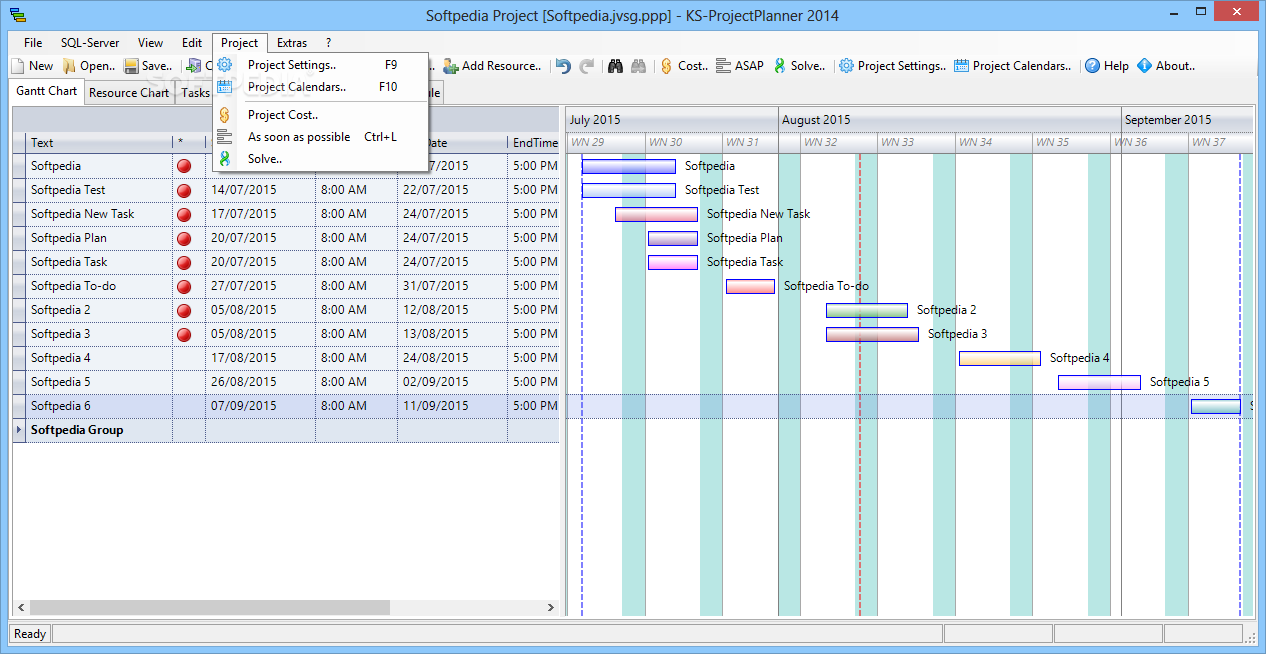
Task: Click the red status ball for Softpedia 3
Action: (184, 334)
